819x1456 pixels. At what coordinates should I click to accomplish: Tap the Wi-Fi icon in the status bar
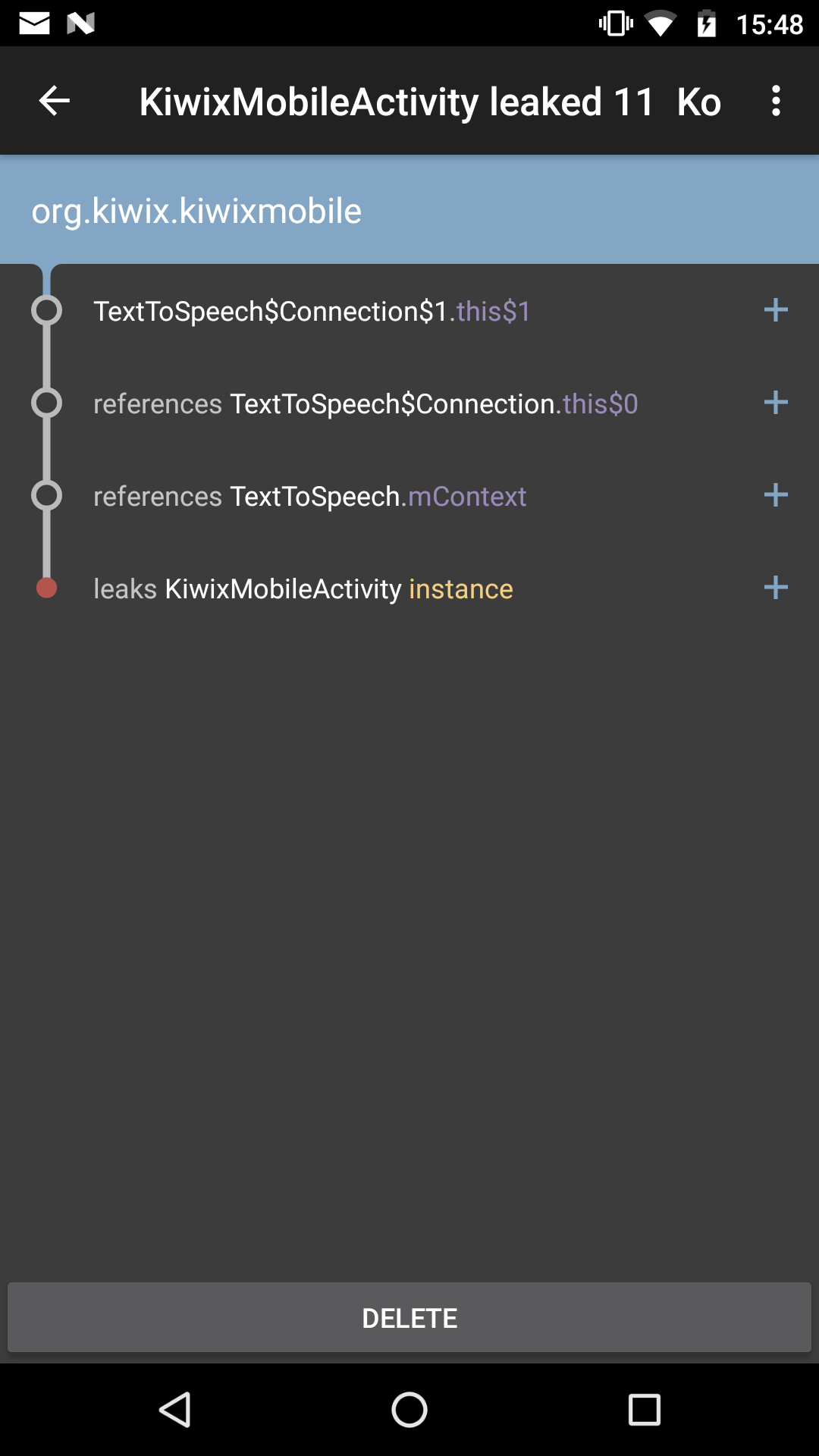pyautogui.click(x=659, y=23)
